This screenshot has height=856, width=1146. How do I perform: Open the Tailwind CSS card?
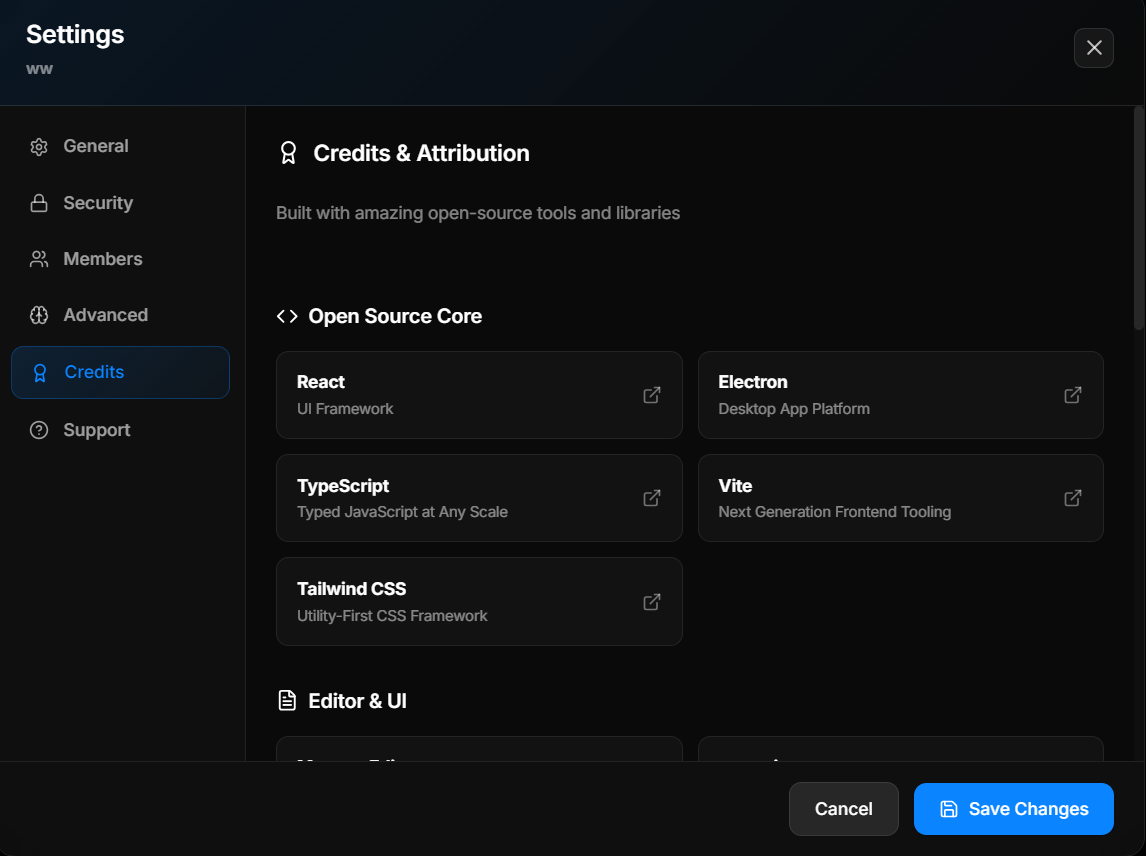[x=479, y=602]
